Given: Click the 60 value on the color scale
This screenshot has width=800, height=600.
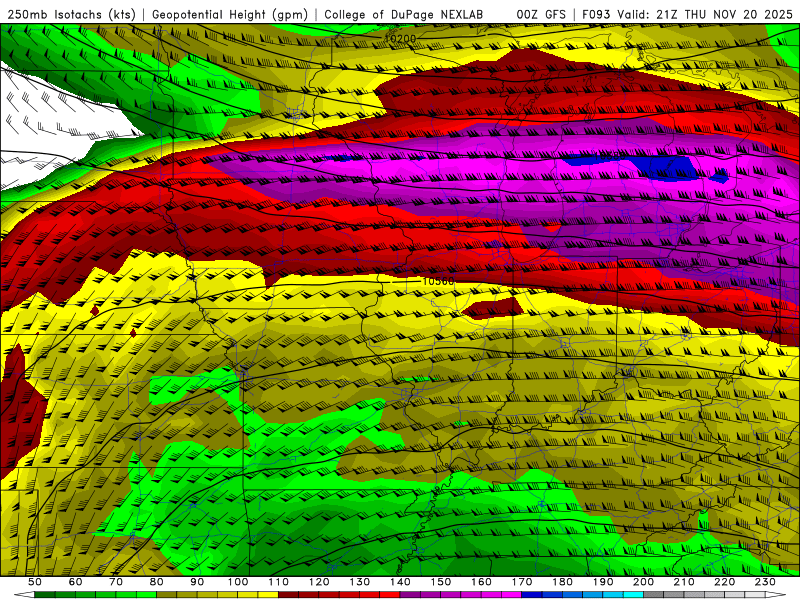Looking at the screenshot, I should [x=75, y=582].
